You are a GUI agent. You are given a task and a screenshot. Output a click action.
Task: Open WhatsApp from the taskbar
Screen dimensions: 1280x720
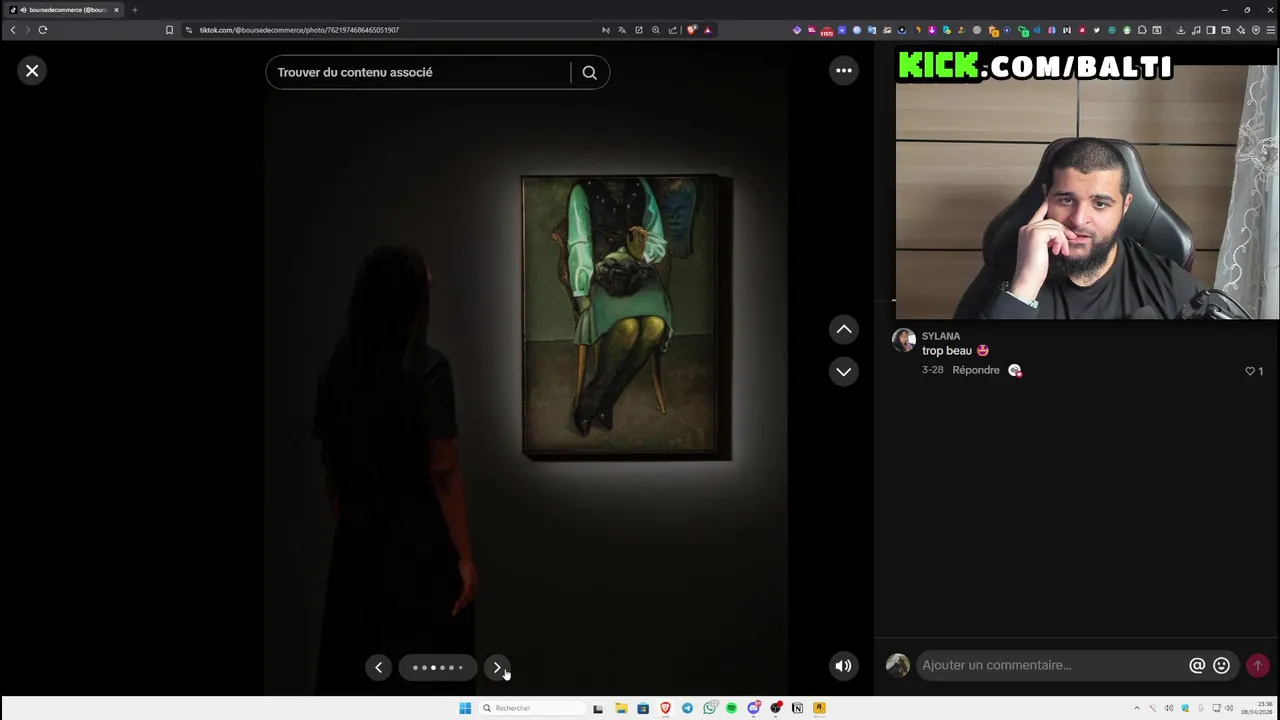(709, 708)
